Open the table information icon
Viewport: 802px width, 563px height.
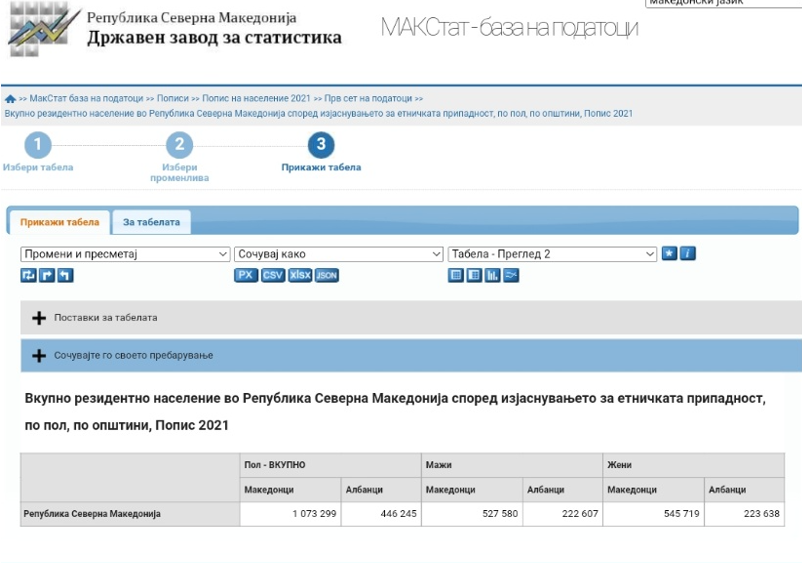coord(688,254)
